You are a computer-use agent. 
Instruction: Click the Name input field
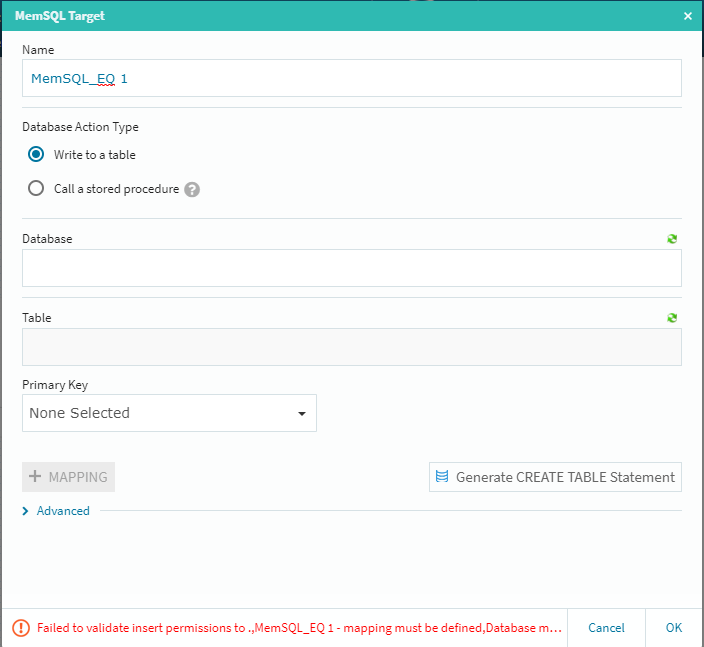[352, 78]
